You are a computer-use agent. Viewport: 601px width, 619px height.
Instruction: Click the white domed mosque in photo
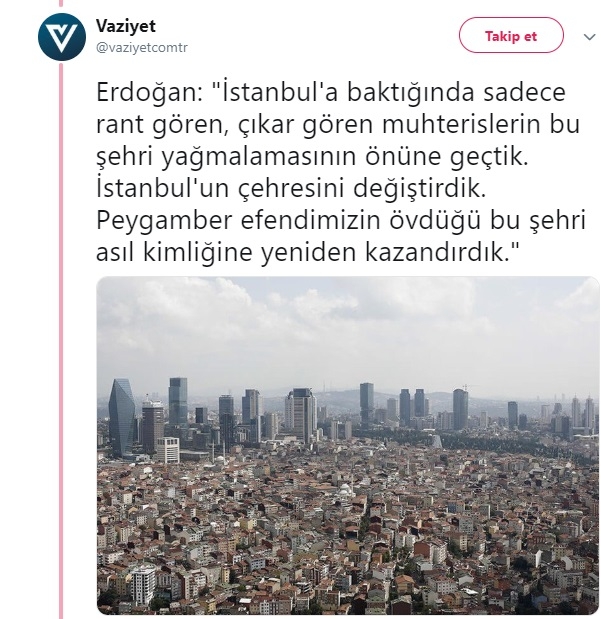(344, 490)
